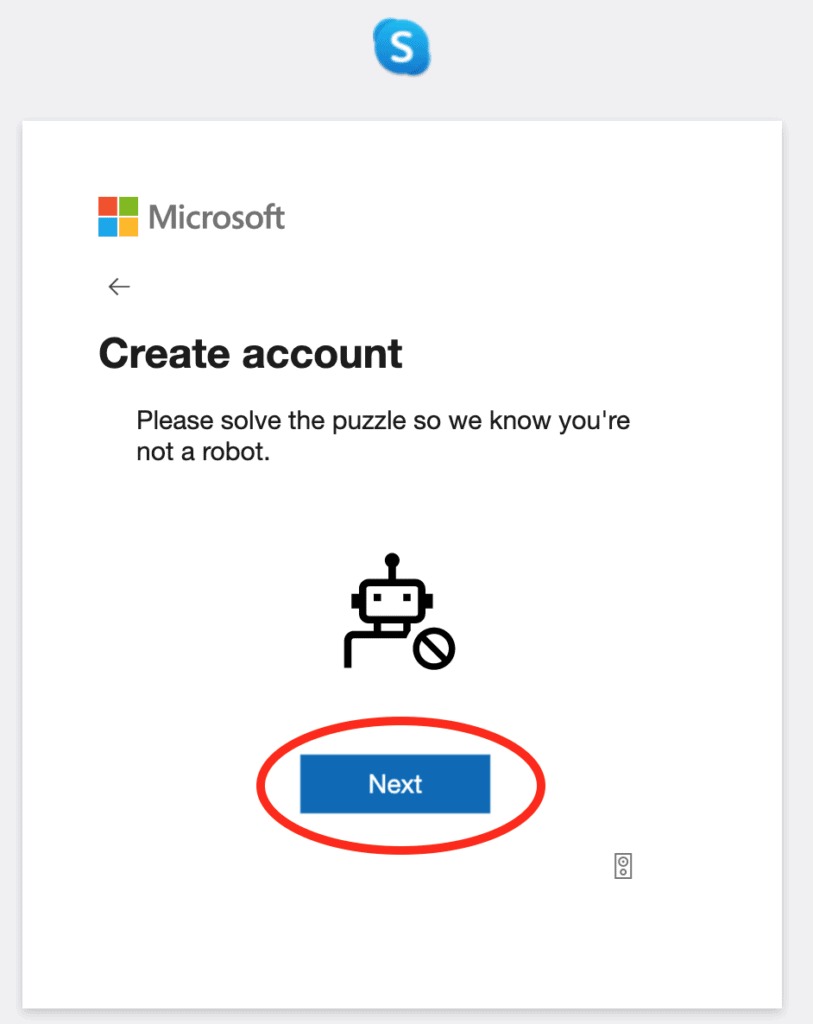Click the yellow square of the Microsoft logo
The height and width of the screenshot is (1024, 813).
pos(128,226)
